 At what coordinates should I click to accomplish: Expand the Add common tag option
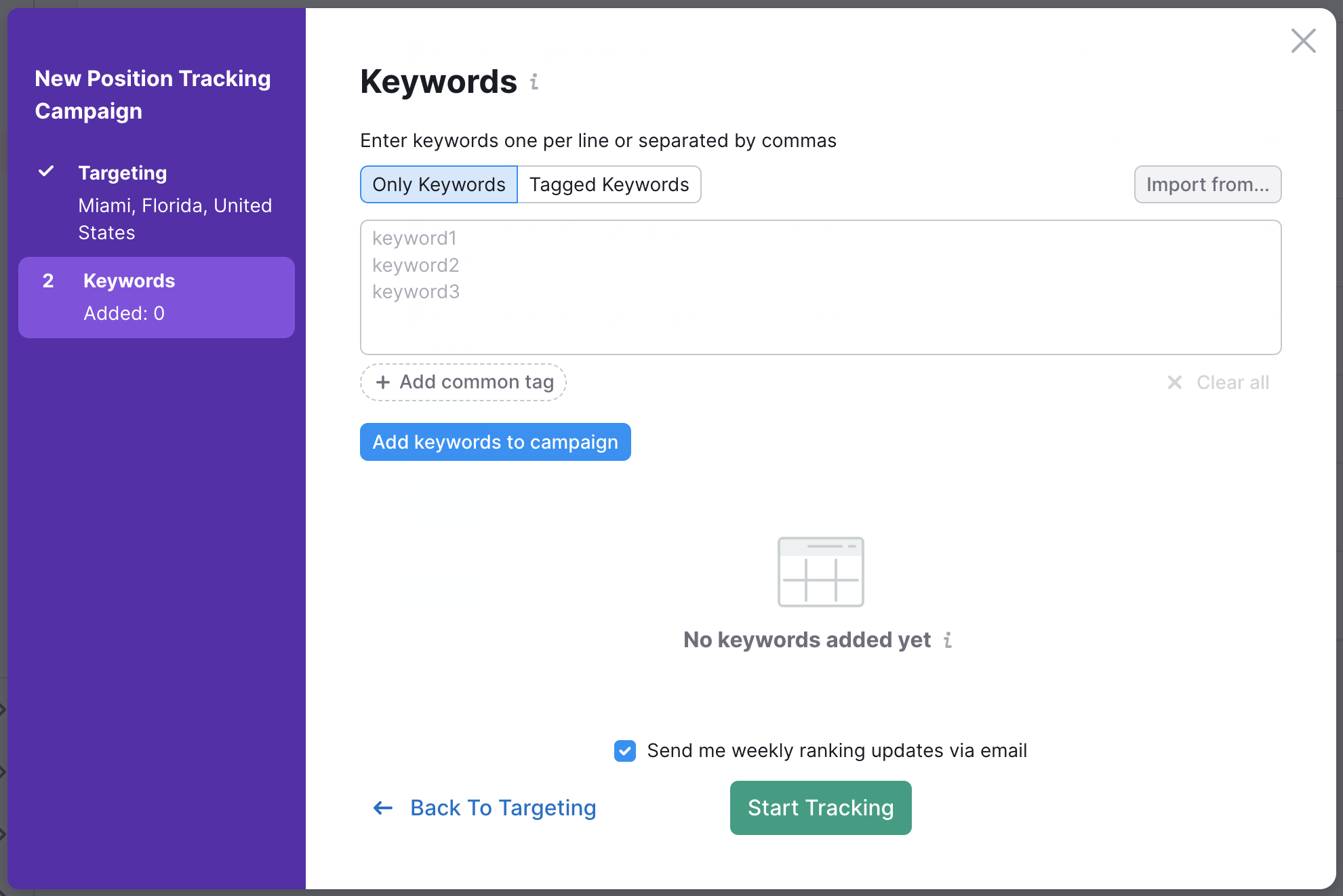463,382
